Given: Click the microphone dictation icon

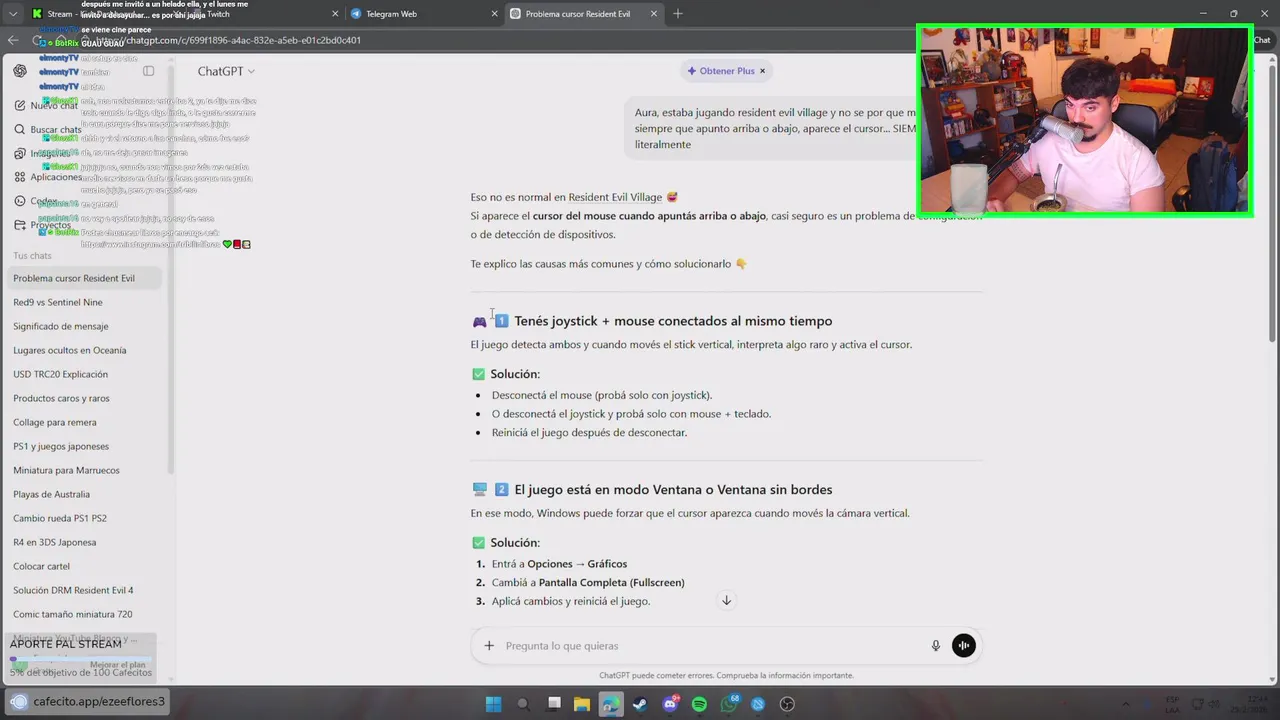Looking at the screenshot, I should click(x=936, y=646).
